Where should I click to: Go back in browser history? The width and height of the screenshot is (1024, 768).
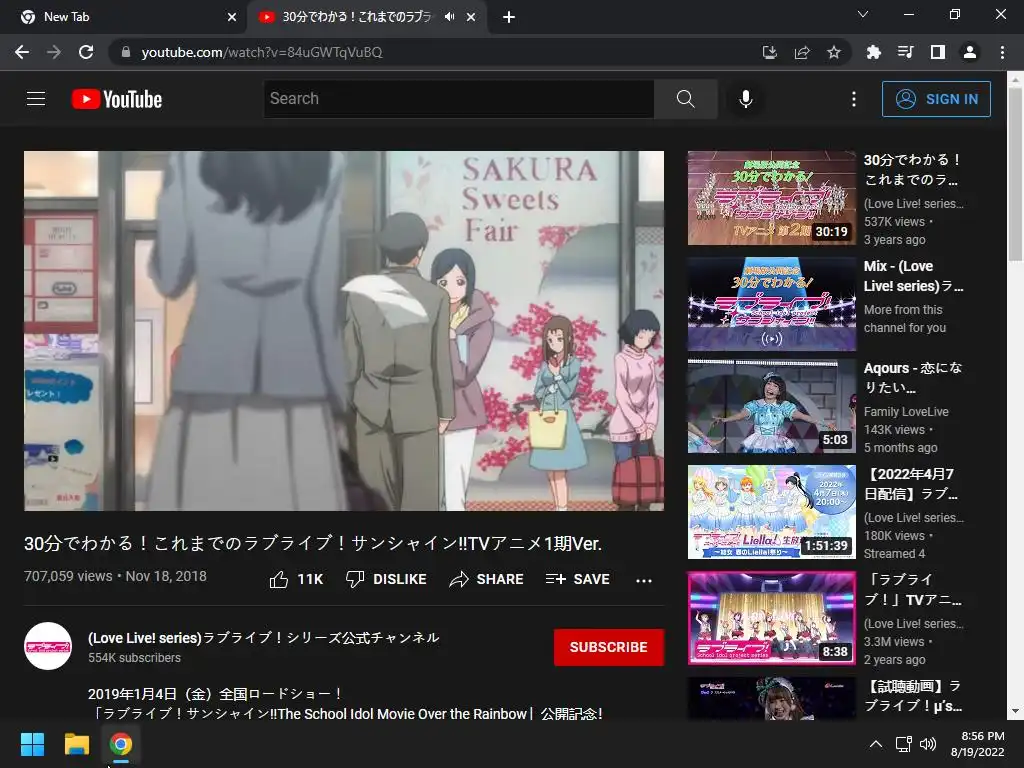point(22,52)
